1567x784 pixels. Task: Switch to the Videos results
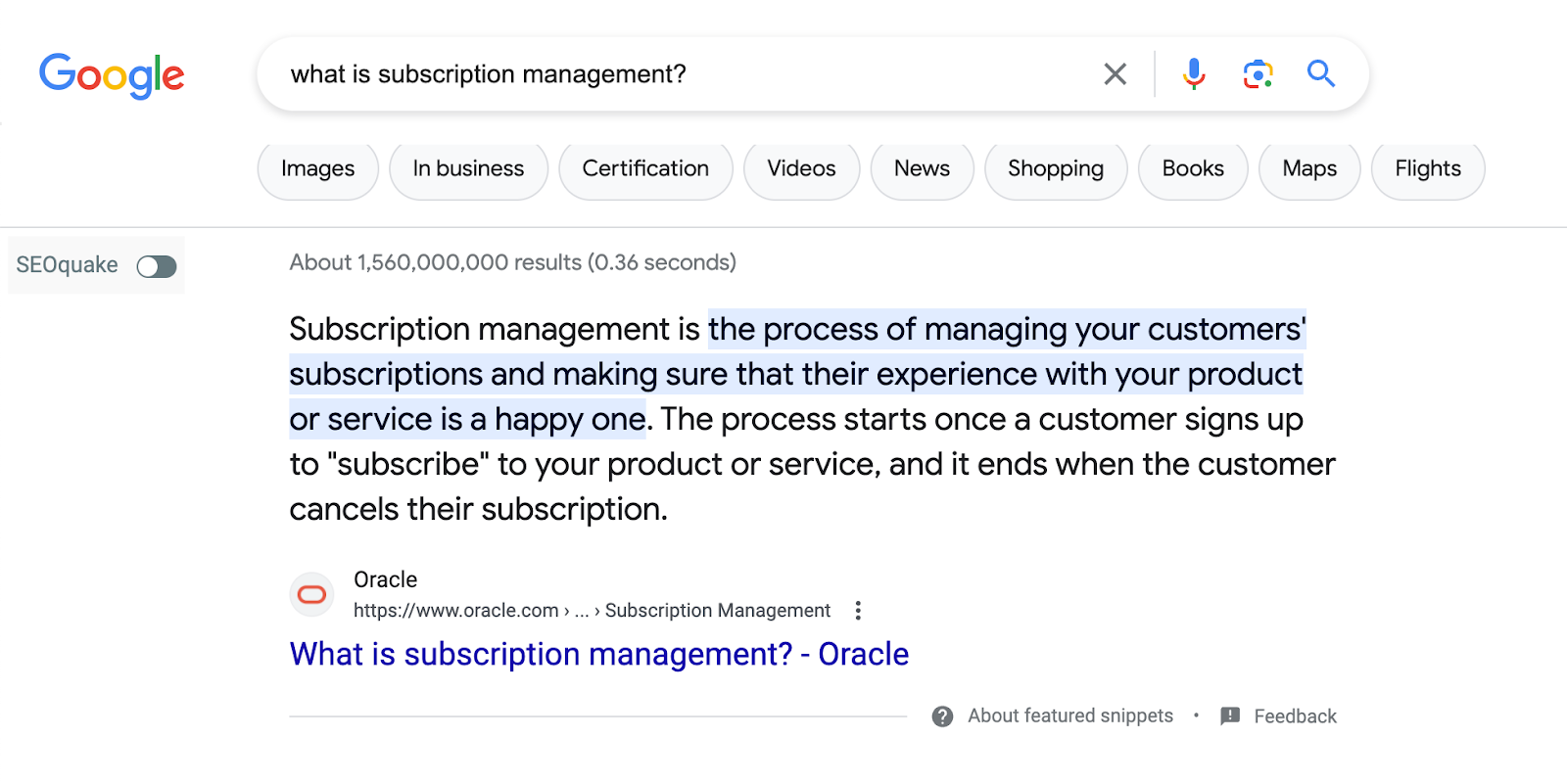click(x=801, y=169)
